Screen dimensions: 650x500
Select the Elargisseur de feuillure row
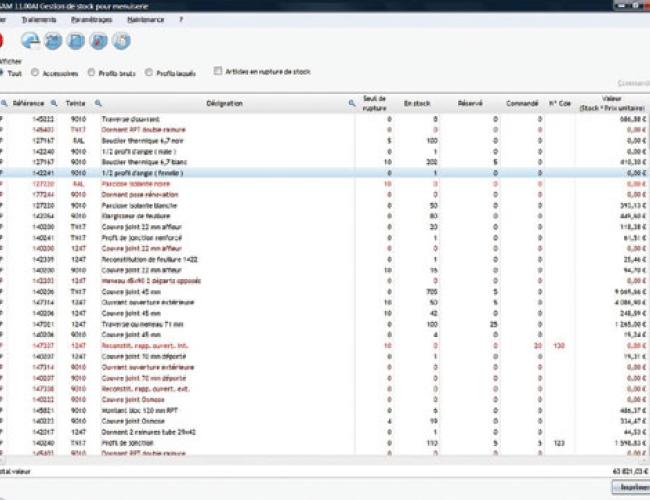323,216
